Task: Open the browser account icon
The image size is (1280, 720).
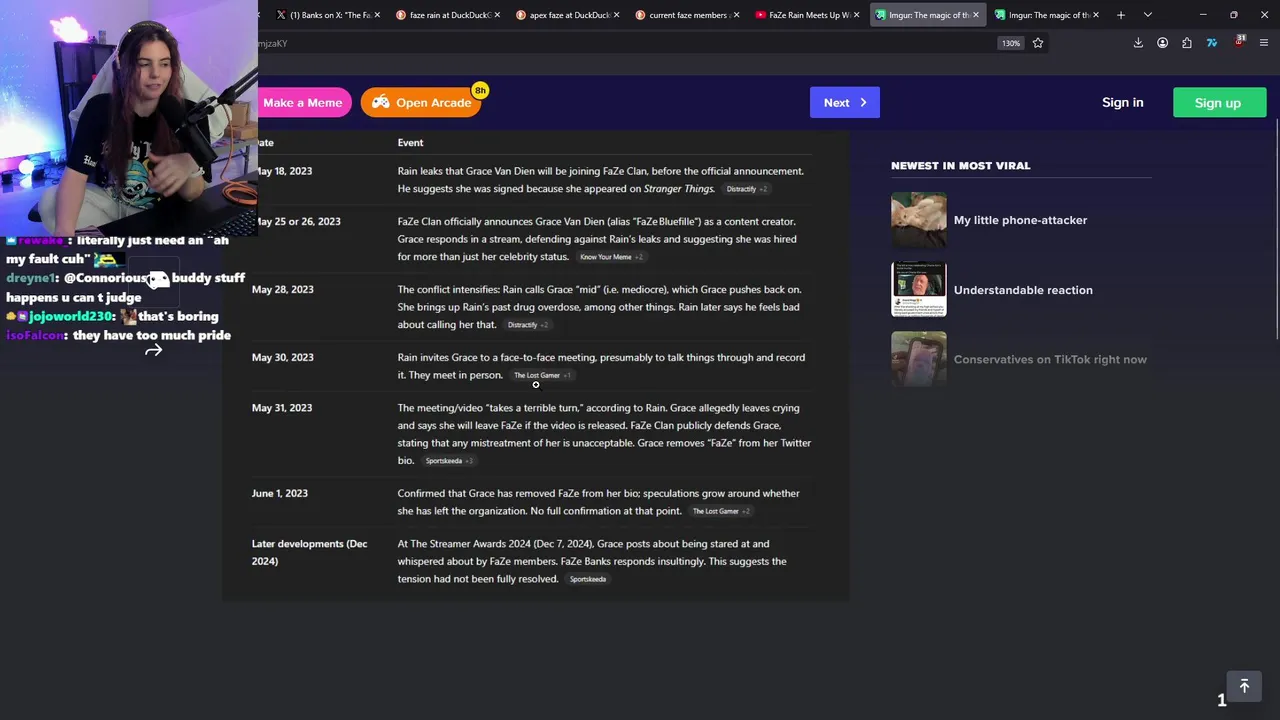Action: point(1162,43)
